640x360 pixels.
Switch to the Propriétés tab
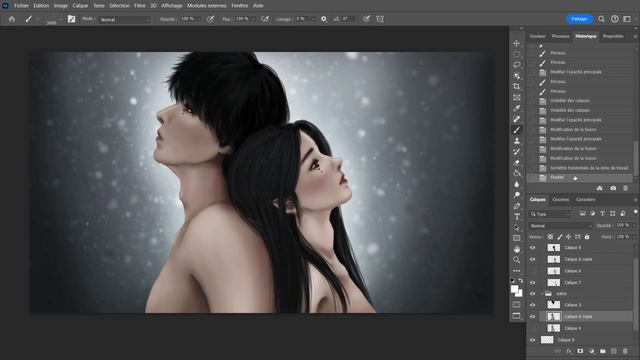[x=613, y=36]
